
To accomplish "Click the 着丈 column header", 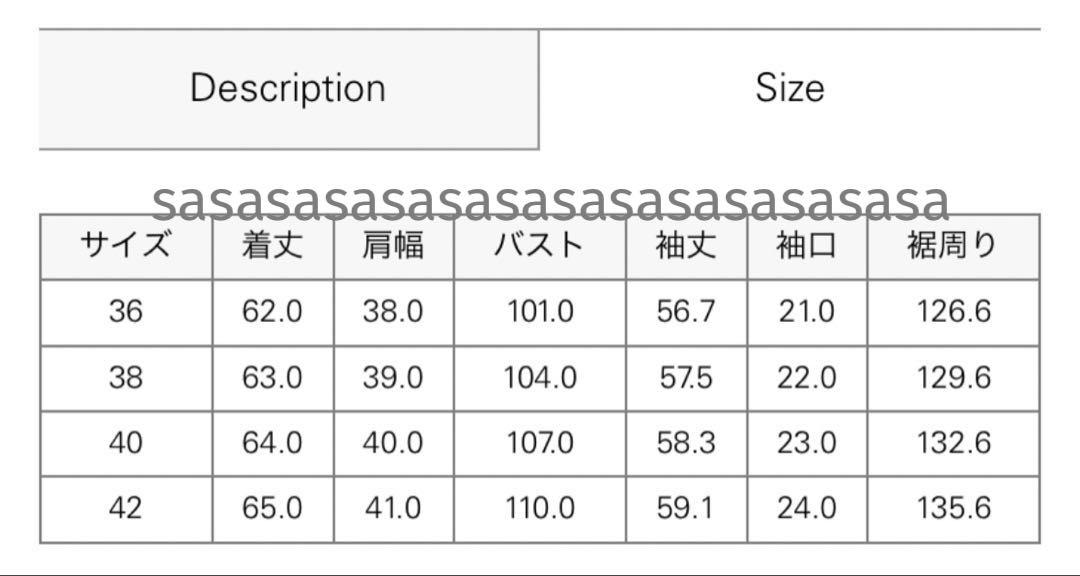I will pos(273,247).
